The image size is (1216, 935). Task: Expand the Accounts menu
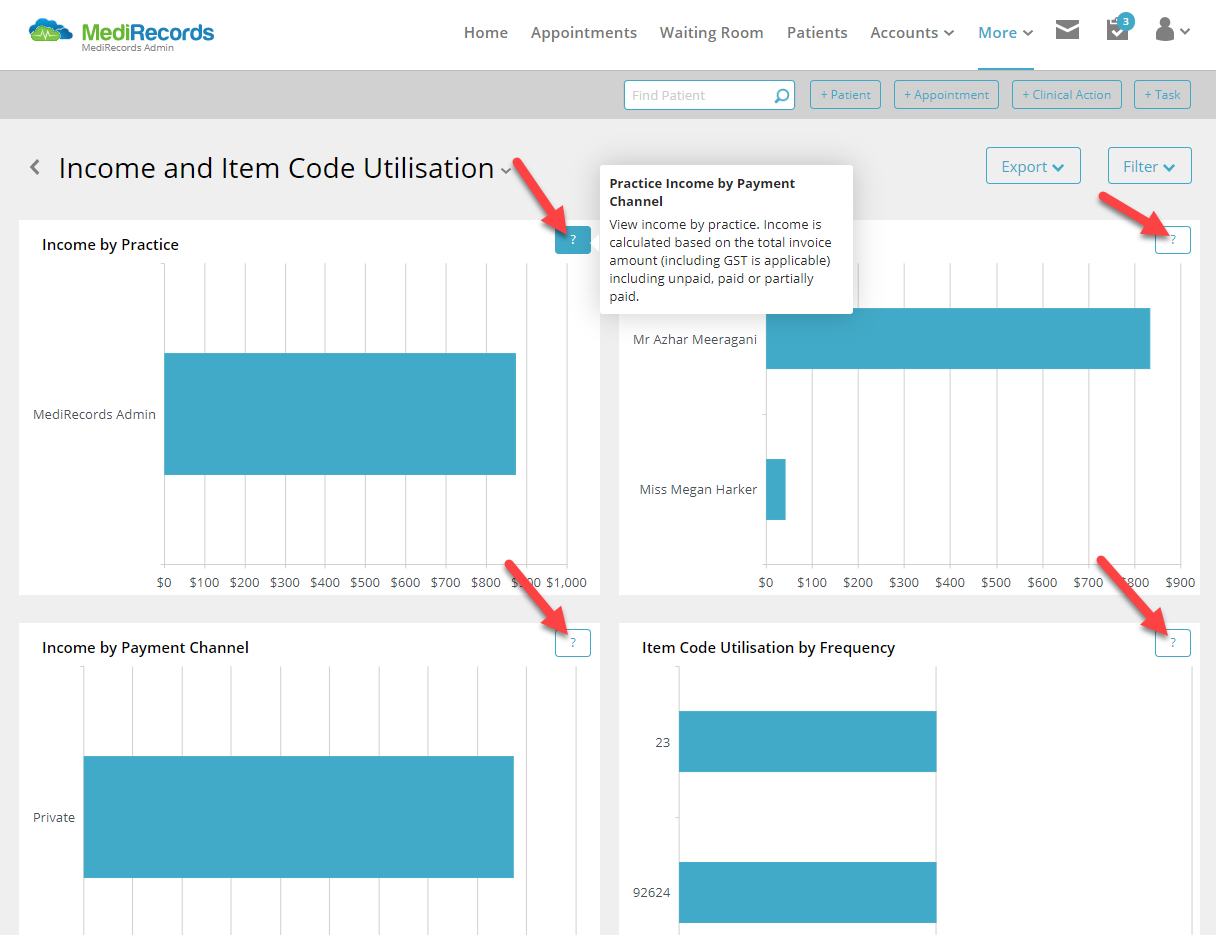(912, 33)
